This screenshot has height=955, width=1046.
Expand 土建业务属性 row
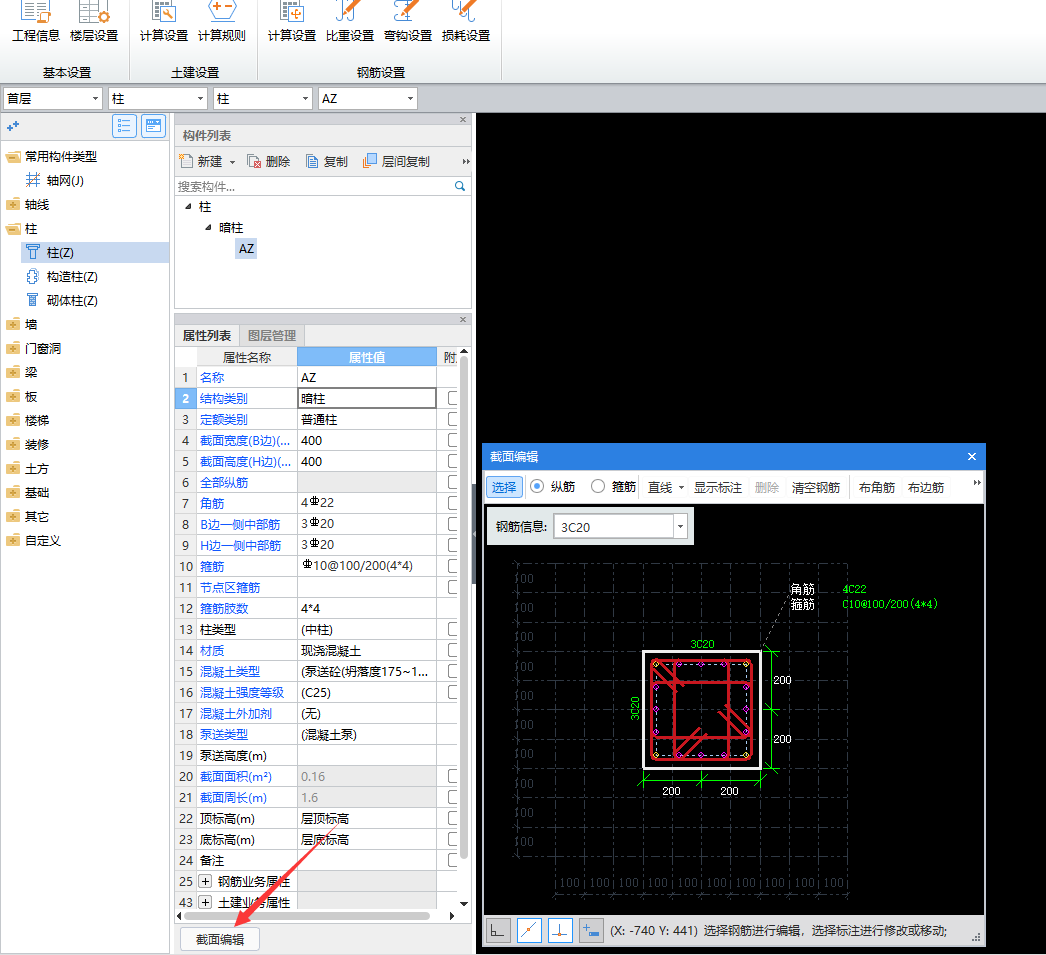coord(205,902)
